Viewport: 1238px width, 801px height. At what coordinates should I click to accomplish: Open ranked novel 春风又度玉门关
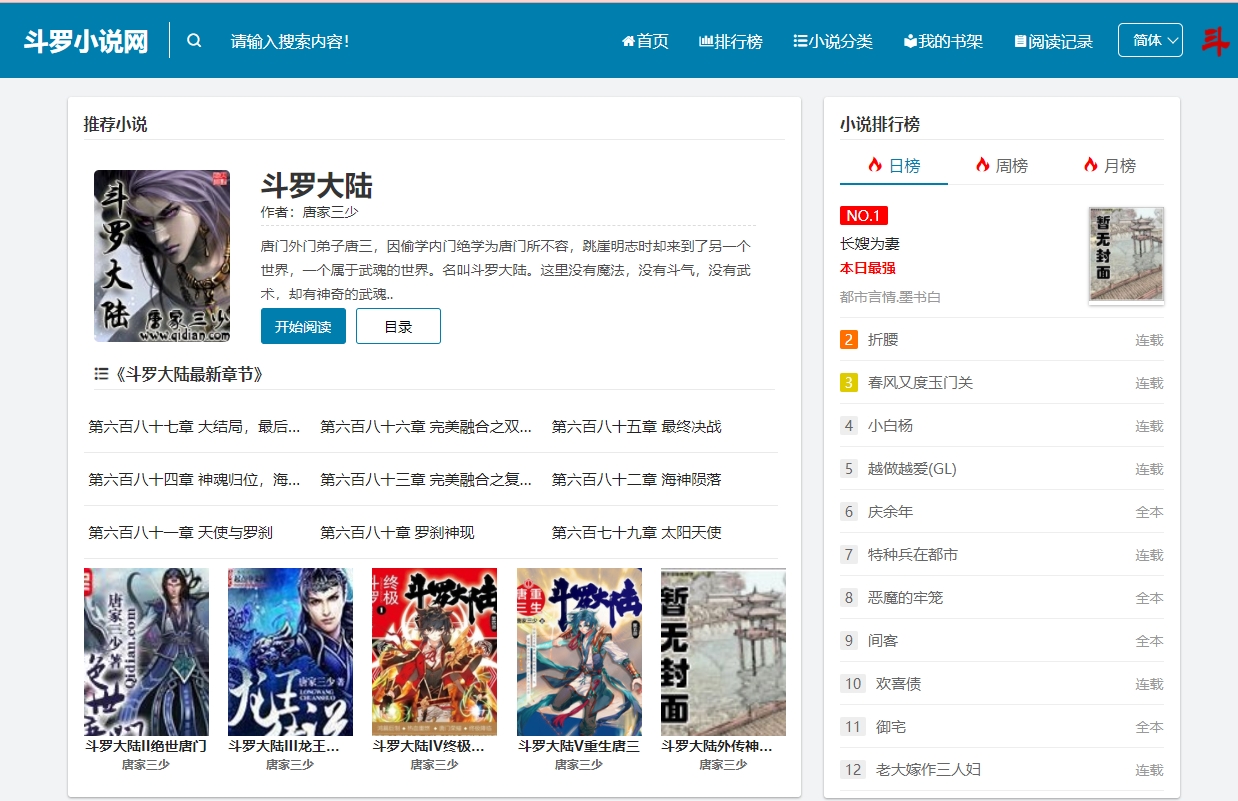pyautogui.click(x=920, y=382)
